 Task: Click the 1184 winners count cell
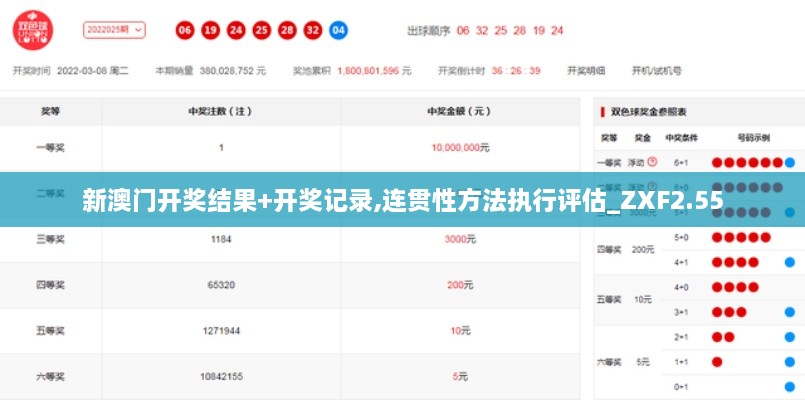pyautogui.click(x=221, y=239)
